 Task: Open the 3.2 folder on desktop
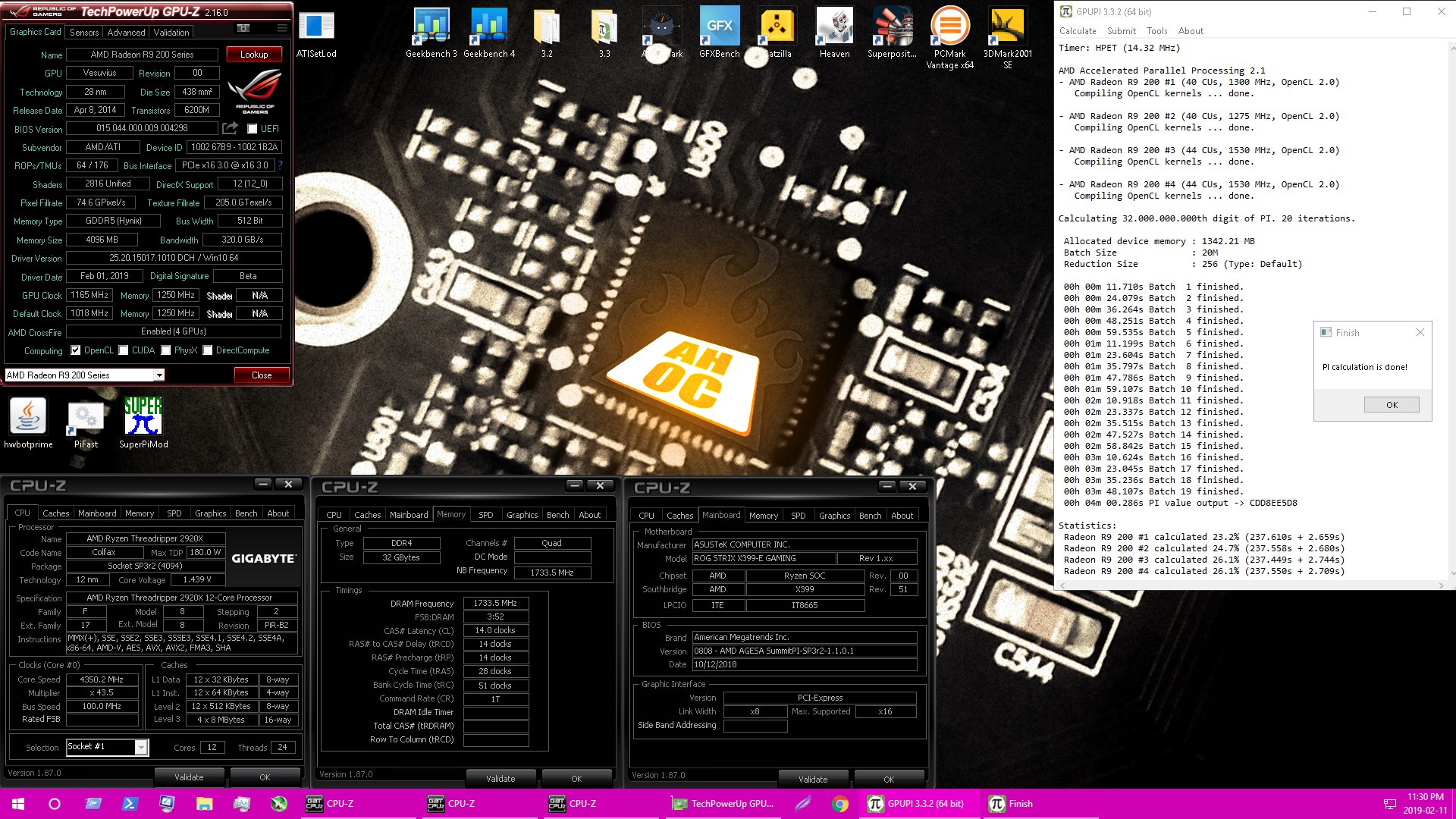[547, 34]
